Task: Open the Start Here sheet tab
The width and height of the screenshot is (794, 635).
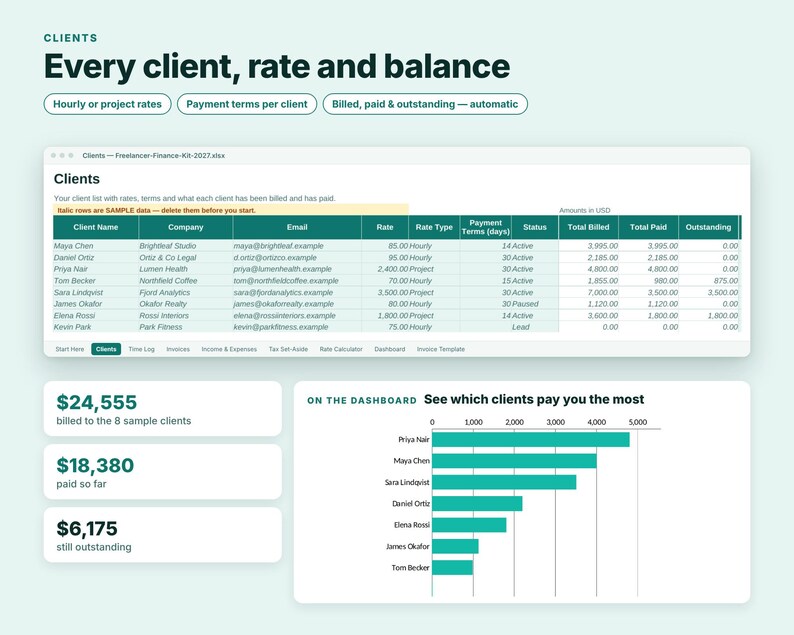Action: 69,349
